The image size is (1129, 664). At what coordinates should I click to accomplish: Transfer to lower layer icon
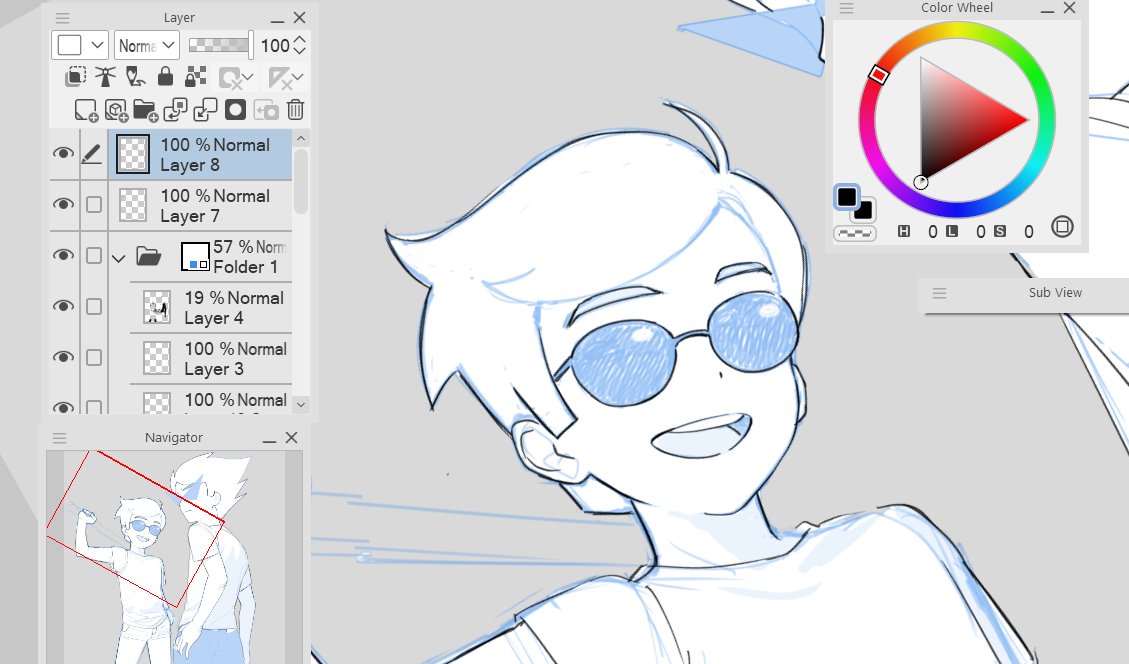[175, 110]
